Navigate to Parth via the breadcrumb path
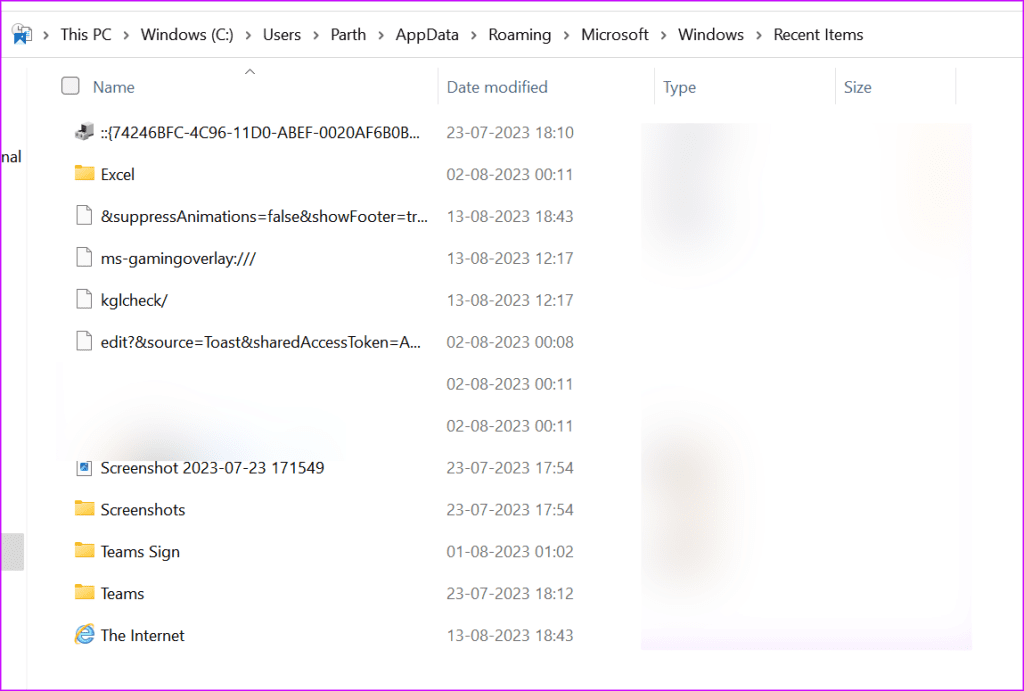 [348, 34]
